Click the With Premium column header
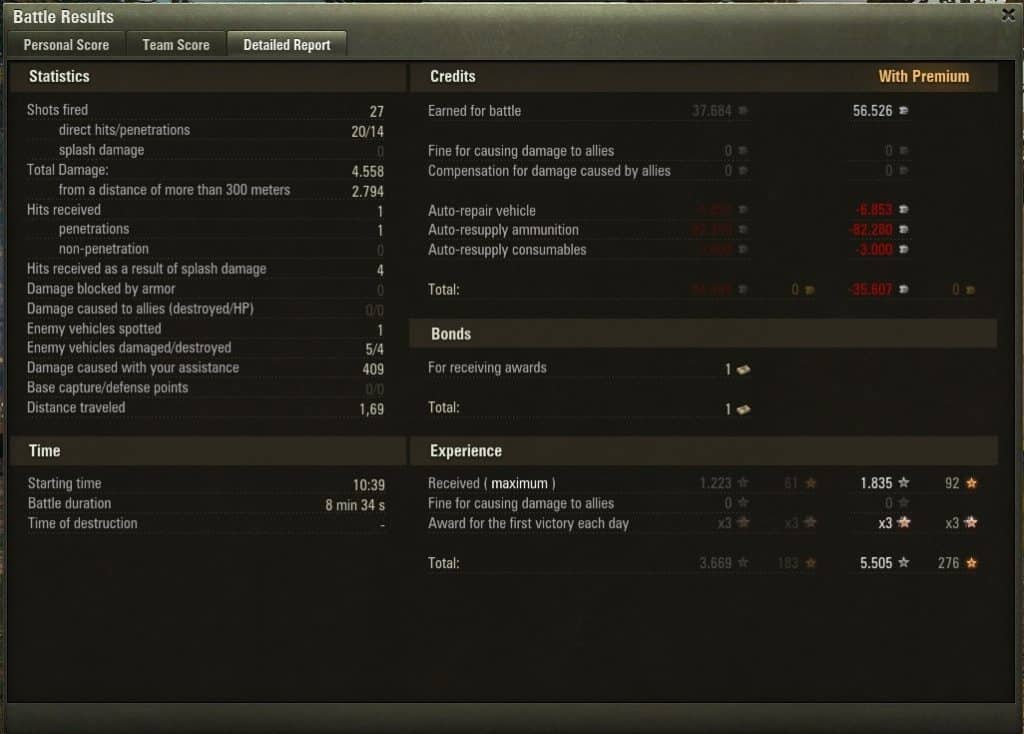The width and height of the screenshot is (1024, 734). pos(923,76)
